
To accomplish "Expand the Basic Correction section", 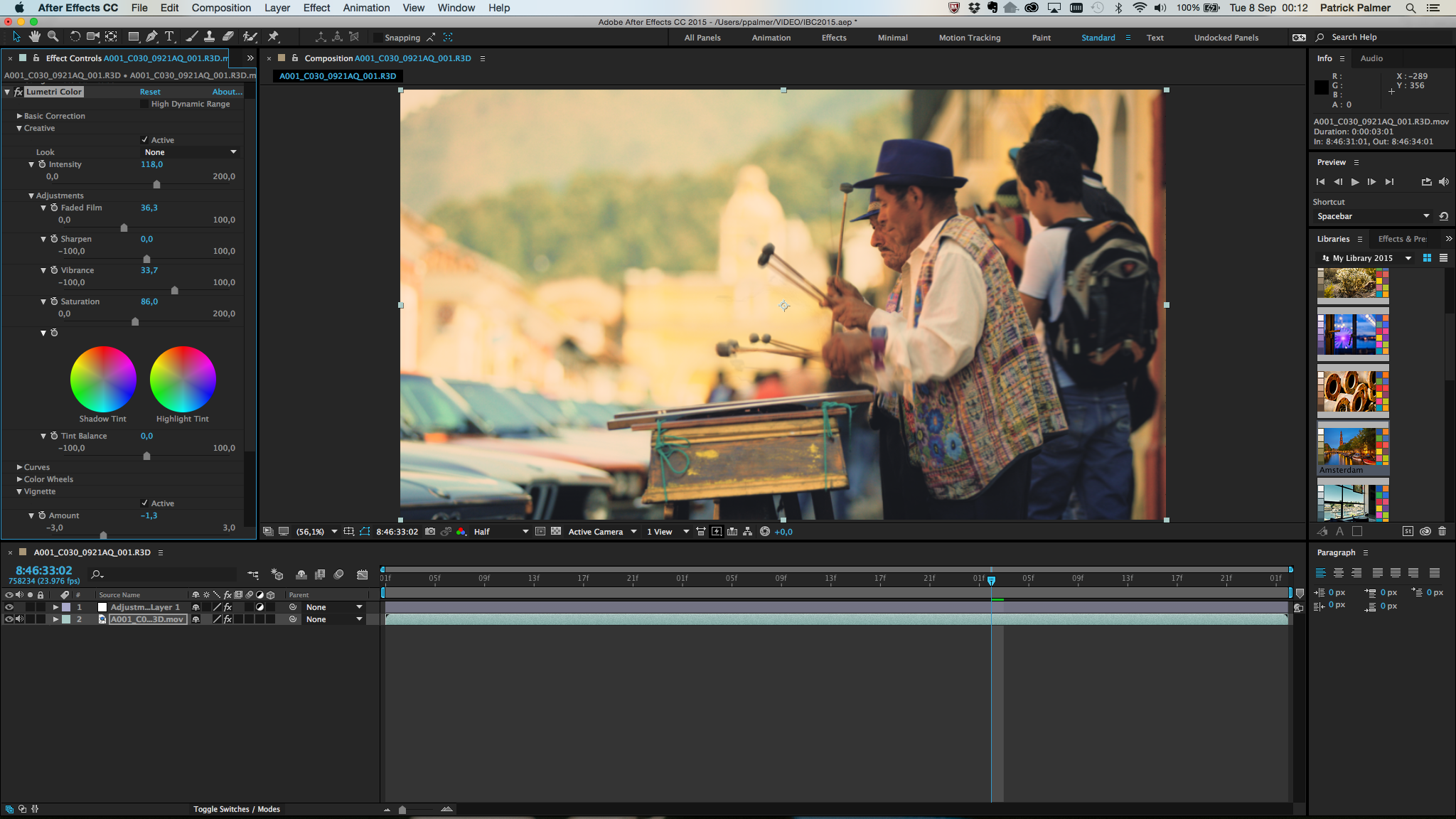I will (x=20, y=116).
